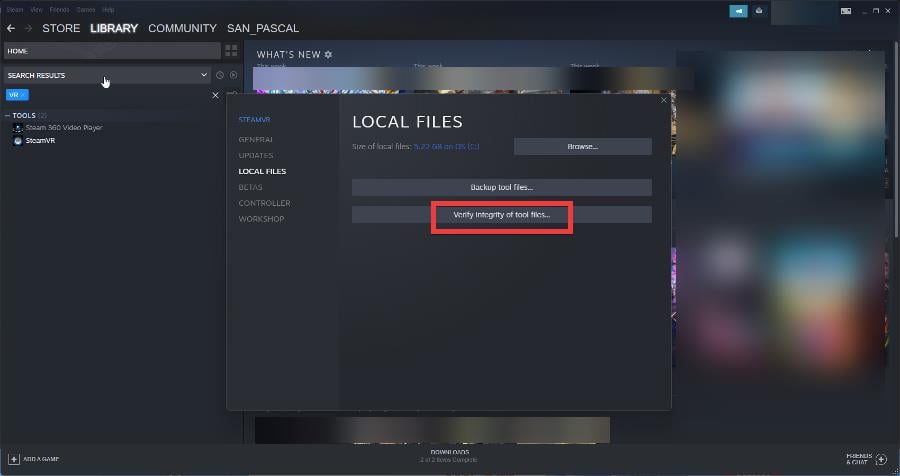The height and width of the screenshot is (476, 900).
Task: Click the Friends & Chat label
Action: [x=859, y=459]
